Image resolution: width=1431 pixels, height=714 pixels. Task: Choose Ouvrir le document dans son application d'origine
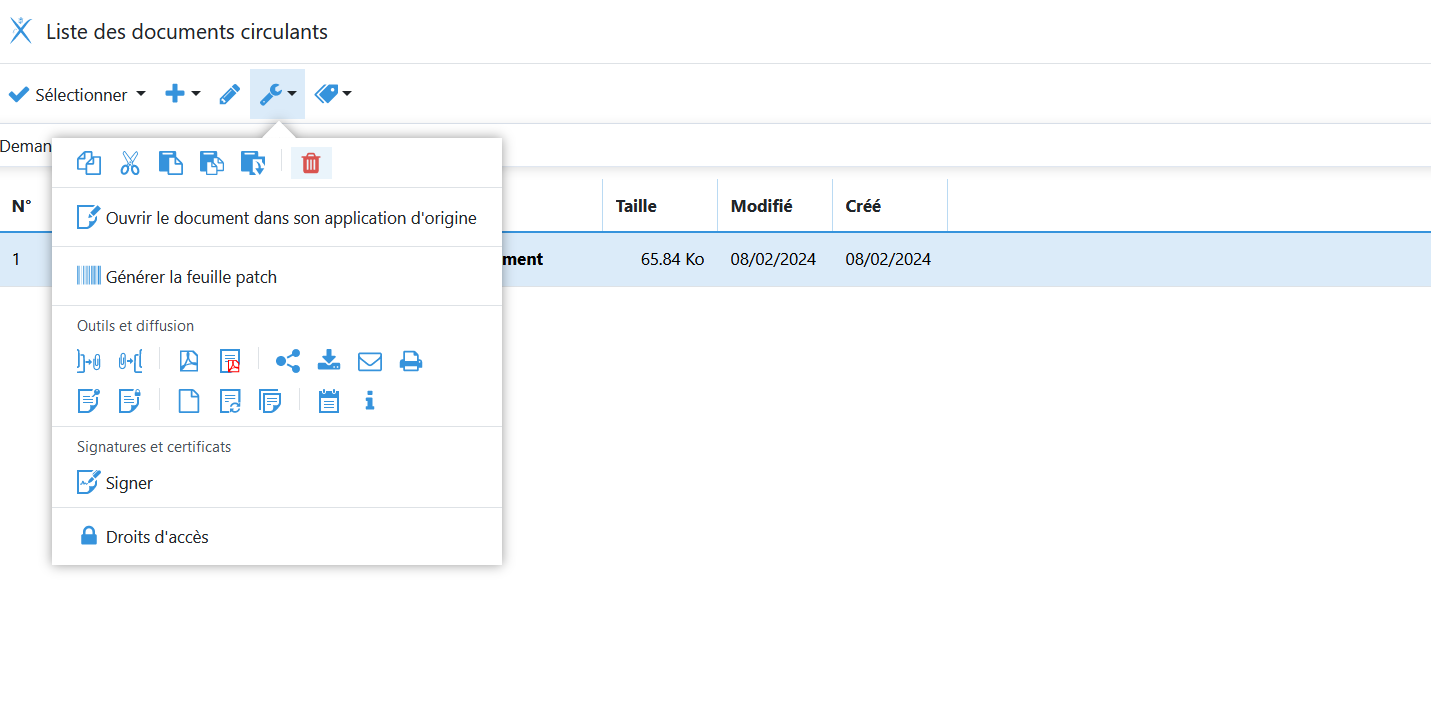tap(290, 218)
